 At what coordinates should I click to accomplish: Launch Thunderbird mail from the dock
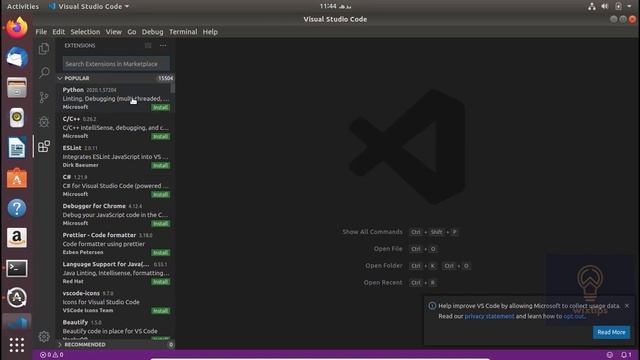pyautogui.click(x=17, y=58)
